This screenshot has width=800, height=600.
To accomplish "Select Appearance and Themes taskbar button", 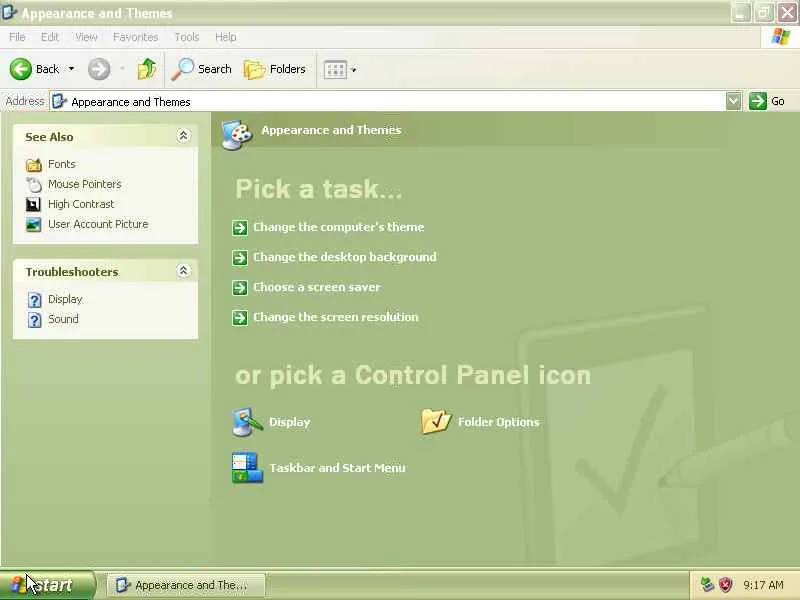I will pos(186,585).
